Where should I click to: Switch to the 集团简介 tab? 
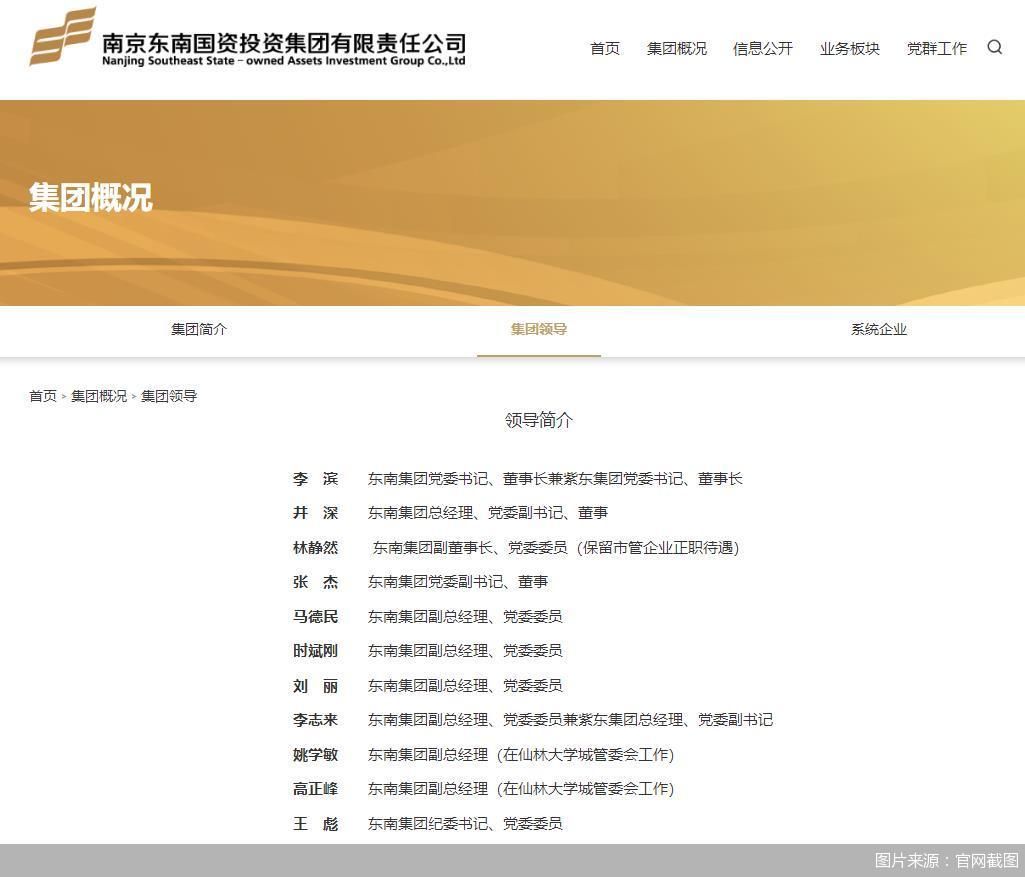click(x=198, y=329)
